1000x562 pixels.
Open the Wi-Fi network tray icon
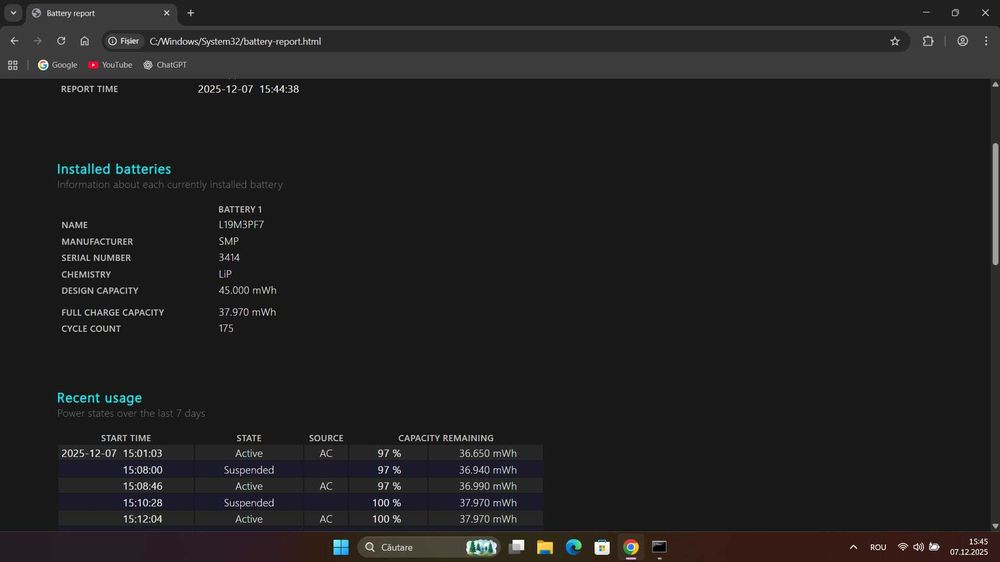[902, 547]
